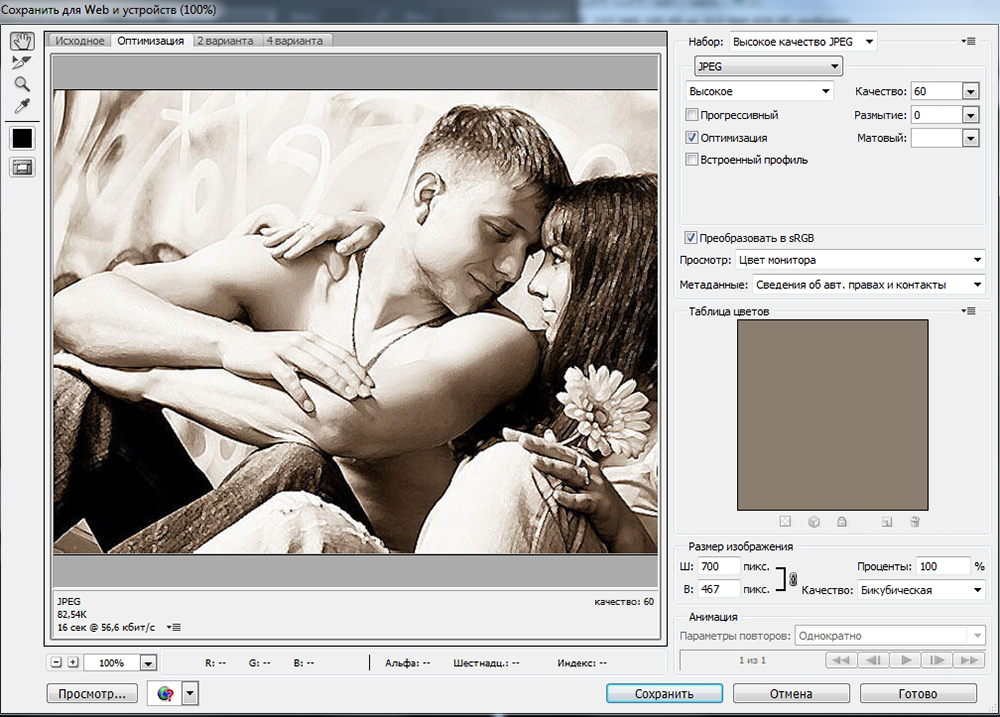Open the Набор preset dropdown
This screenshot has height=717, width=1000.
(x=803, y=41)
